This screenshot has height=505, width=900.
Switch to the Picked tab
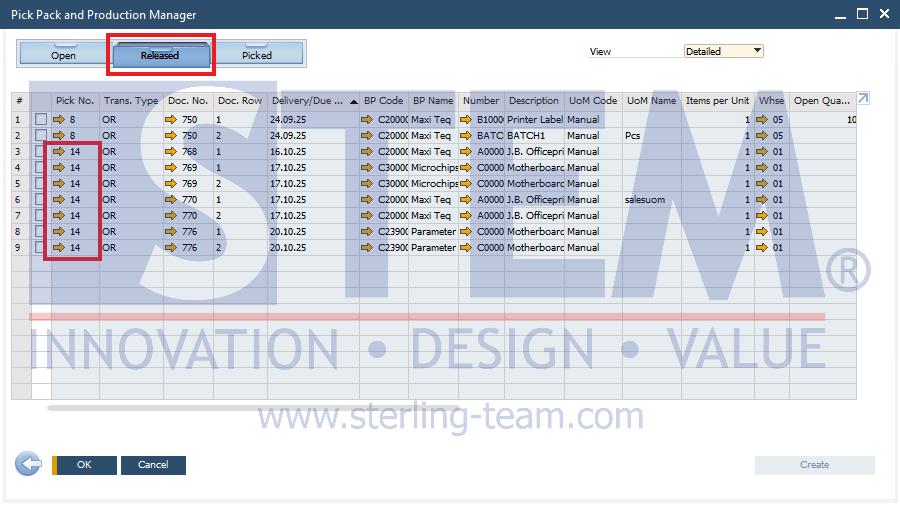(257, 55)
